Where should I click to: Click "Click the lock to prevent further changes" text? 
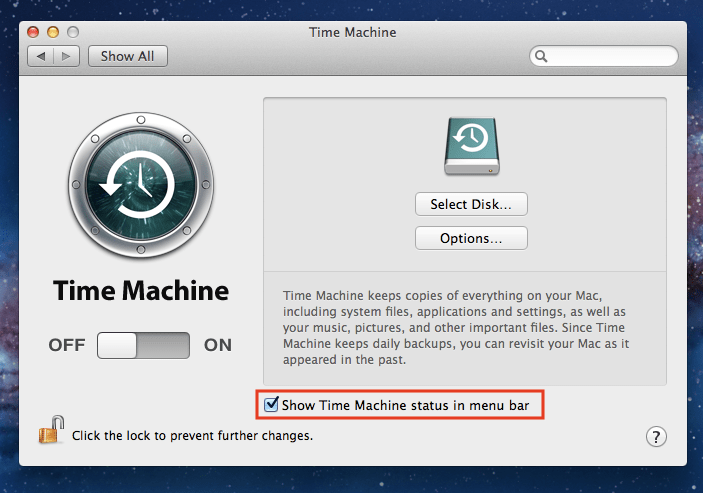pos(192,436)
